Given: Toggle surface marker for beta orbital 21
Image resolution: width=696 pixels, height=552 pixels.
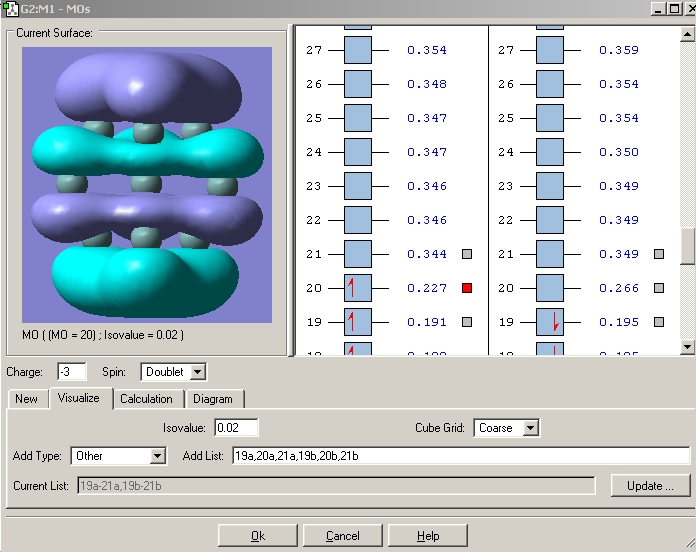Looking at the screenshot, I should click(659, 254).
